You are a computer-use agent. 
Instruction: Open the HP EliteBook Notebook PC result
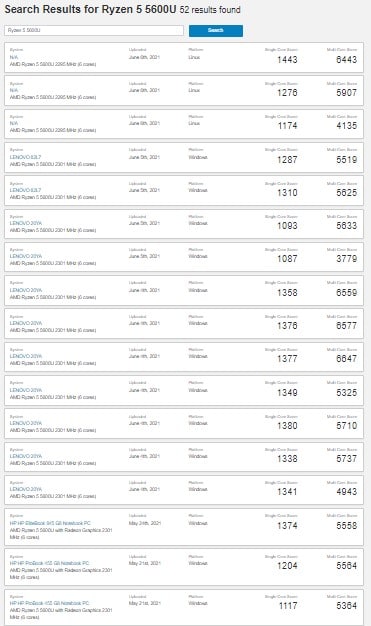[50, 523]
